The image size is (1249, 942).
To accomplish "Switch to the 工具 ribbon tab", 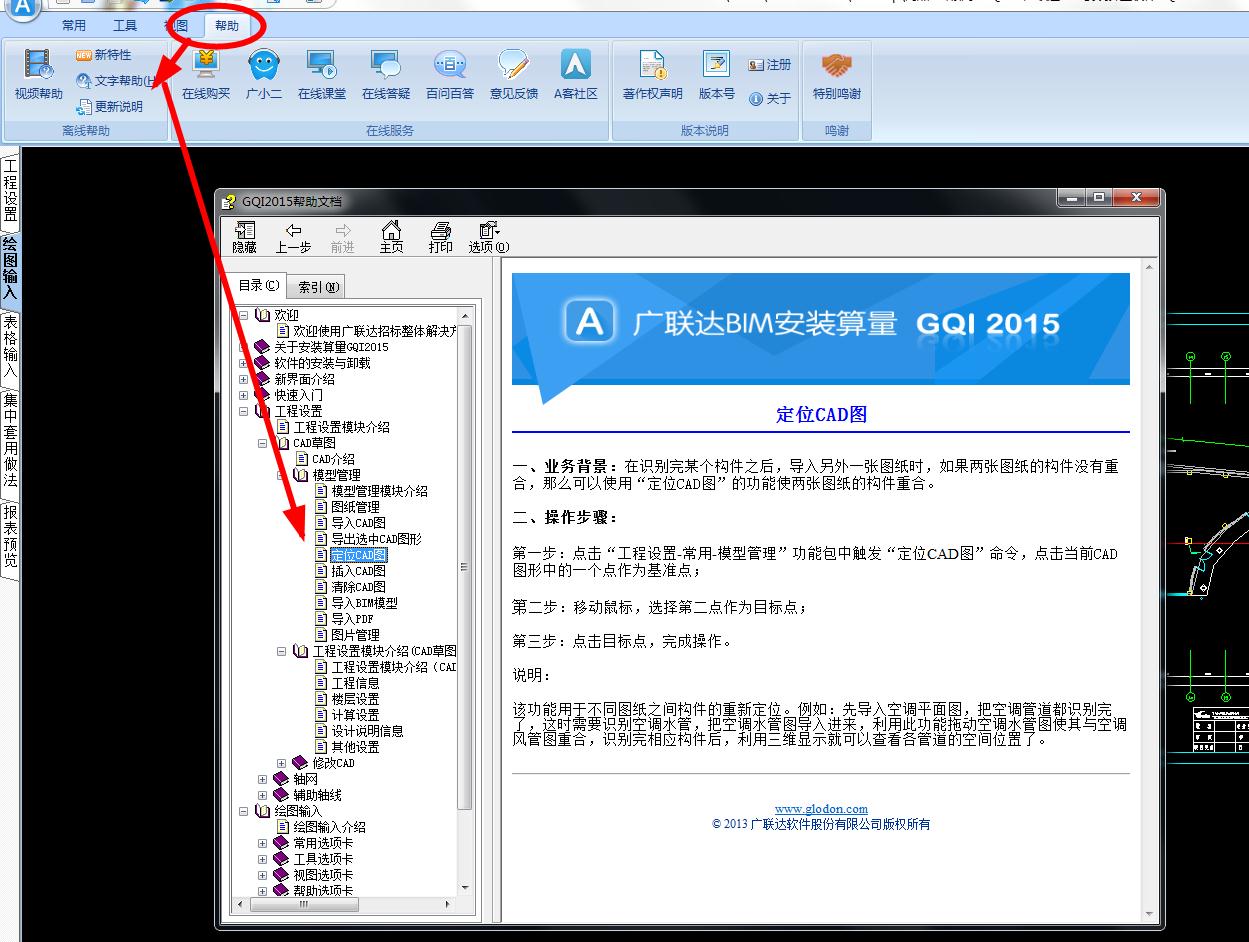I will [x=125, y=25].
